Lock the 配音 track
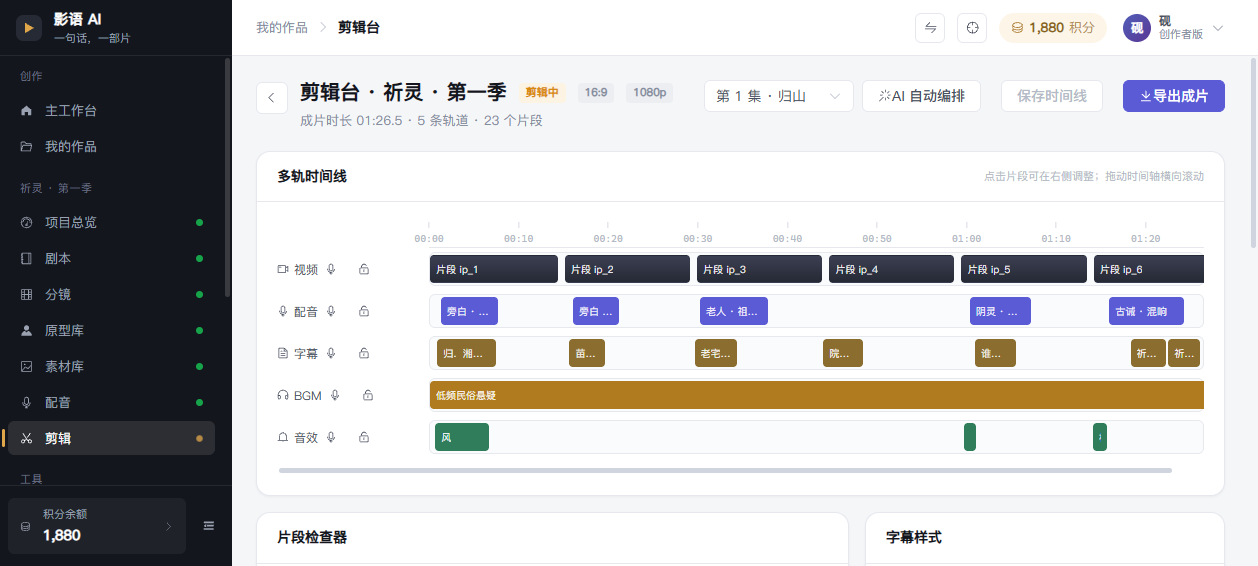The width and height of the screenshot is (1258, 566). [x=364, y=311]
